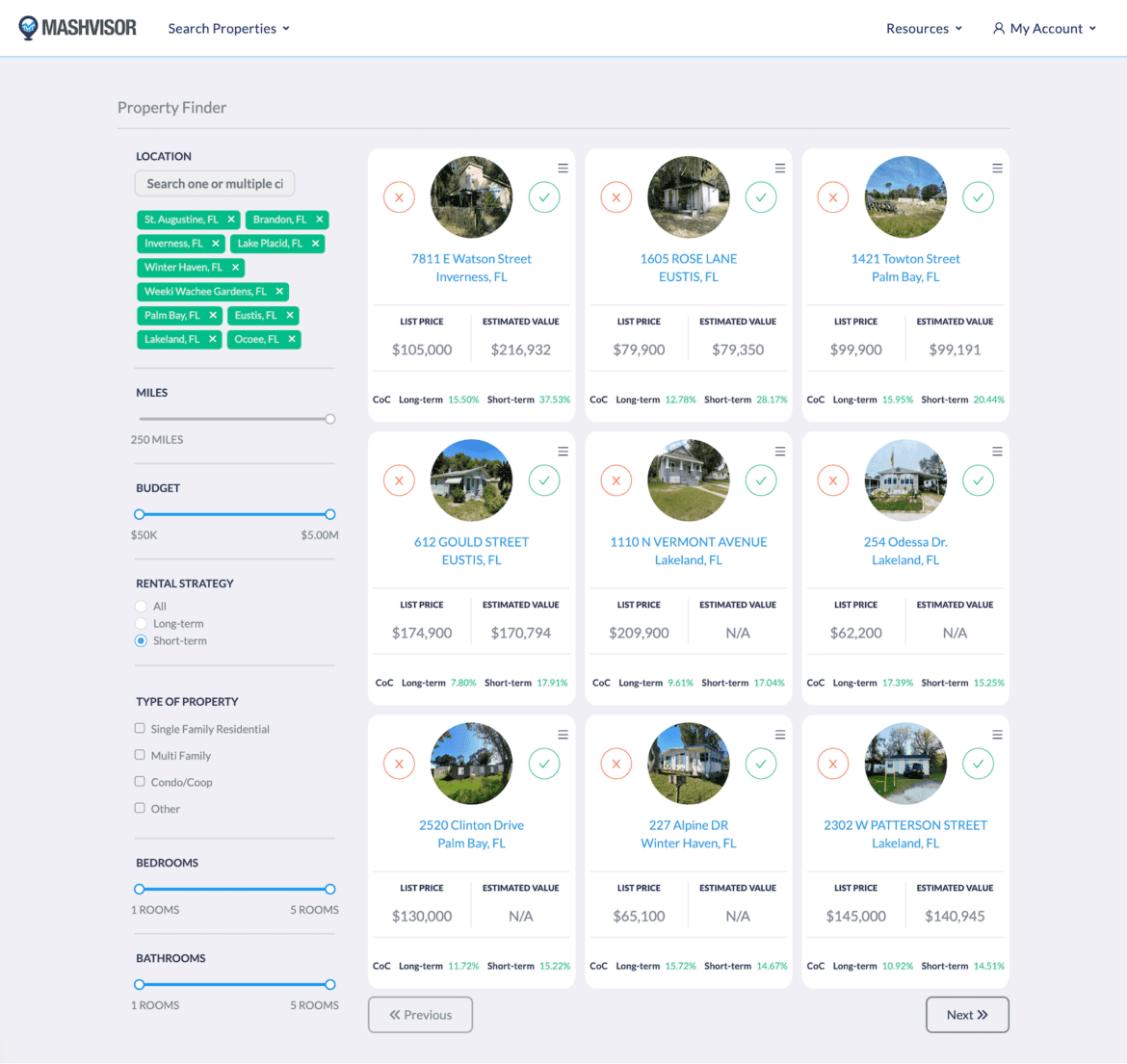Check the Condo/Coop property type
This screenshot has width=1127, height=1064.
[x=140, y=782]
